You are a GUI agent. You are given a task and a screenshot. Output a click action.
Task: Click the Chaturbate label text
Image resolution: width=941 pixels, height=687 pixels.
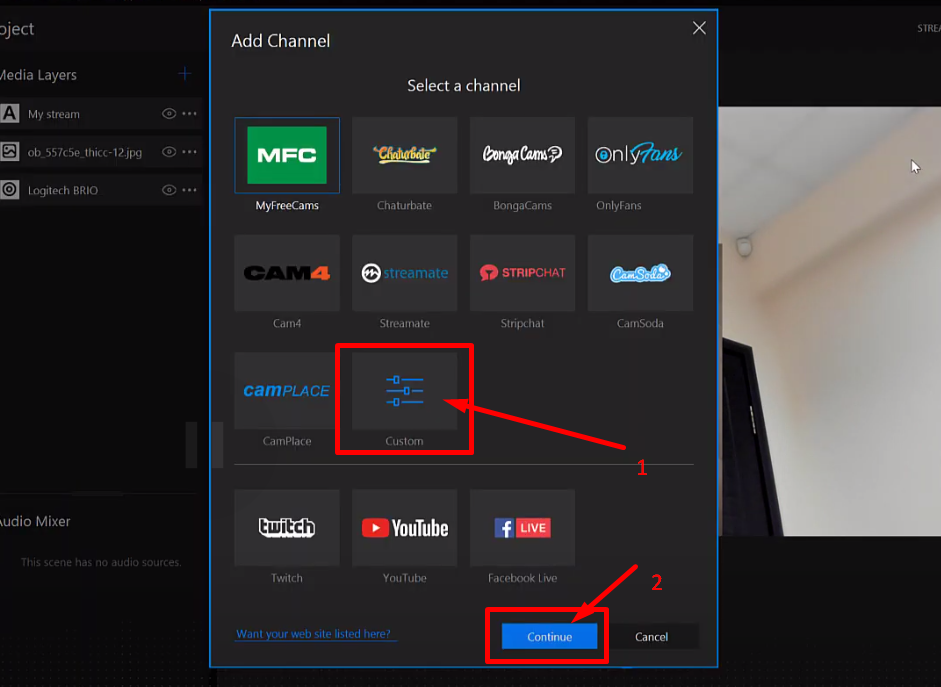(x=404, y=205)
